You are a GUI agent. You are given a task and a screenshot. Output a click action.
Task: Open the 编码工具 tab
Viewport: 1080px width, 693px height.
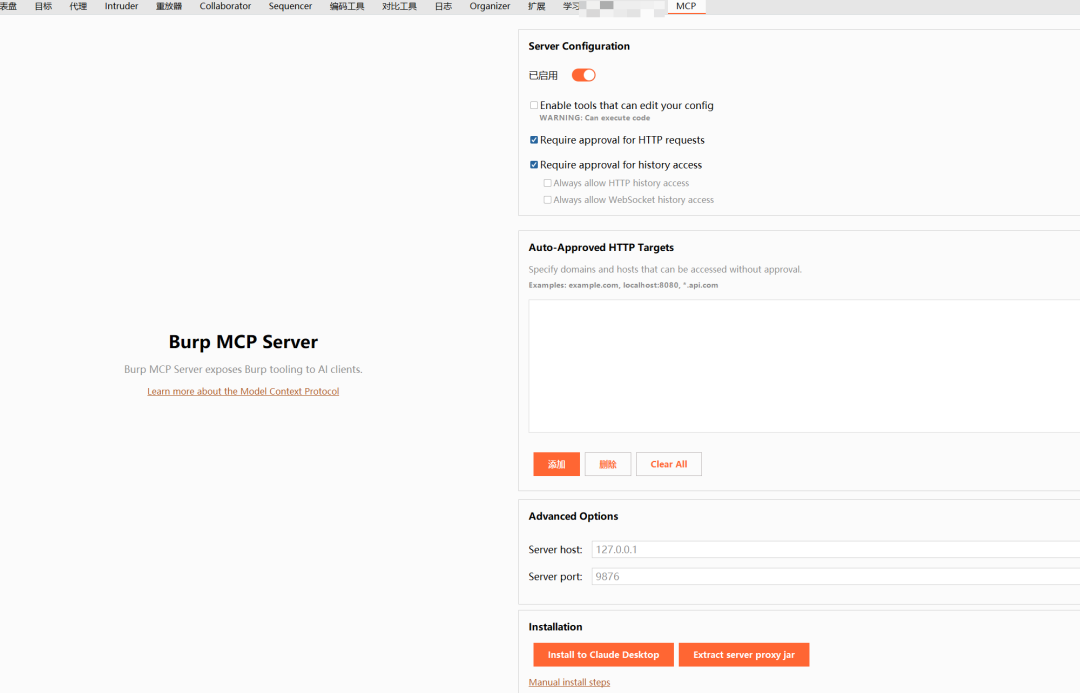(x=346, y=6)
